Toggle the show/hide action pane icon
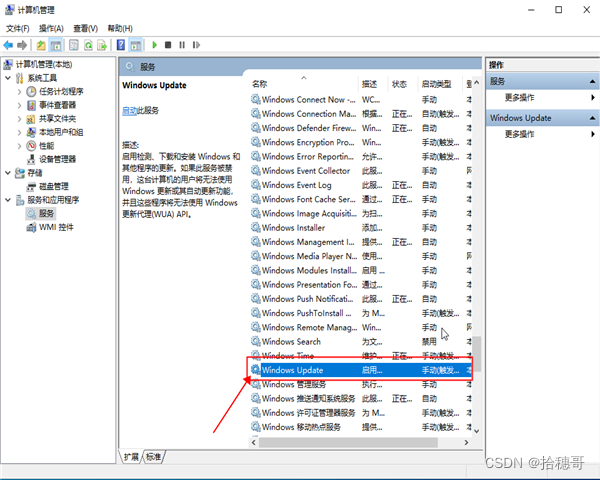Viewport: 600px width, 480px height. (x=135, y=45)
